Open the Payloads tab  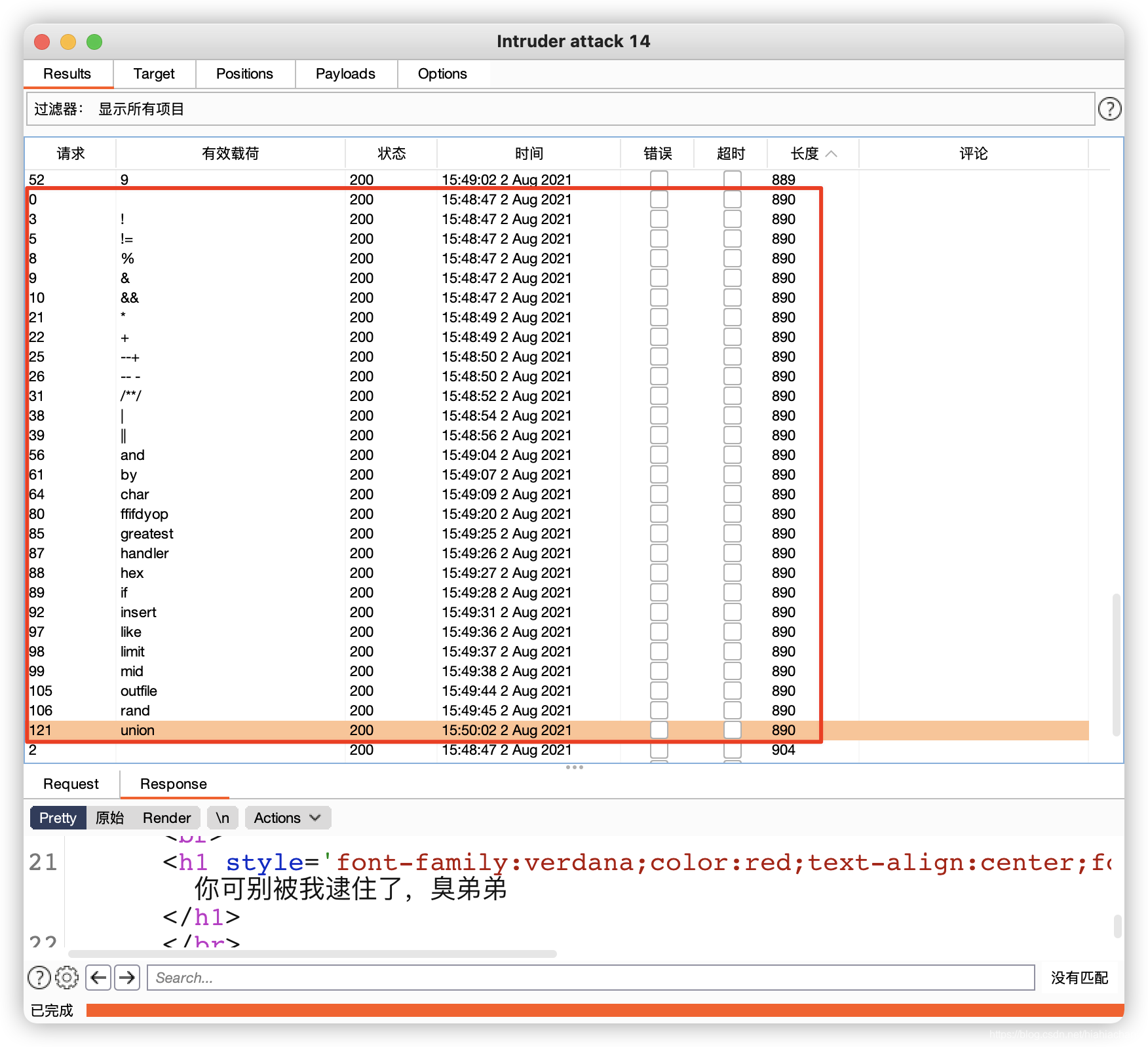click(345, 74)
